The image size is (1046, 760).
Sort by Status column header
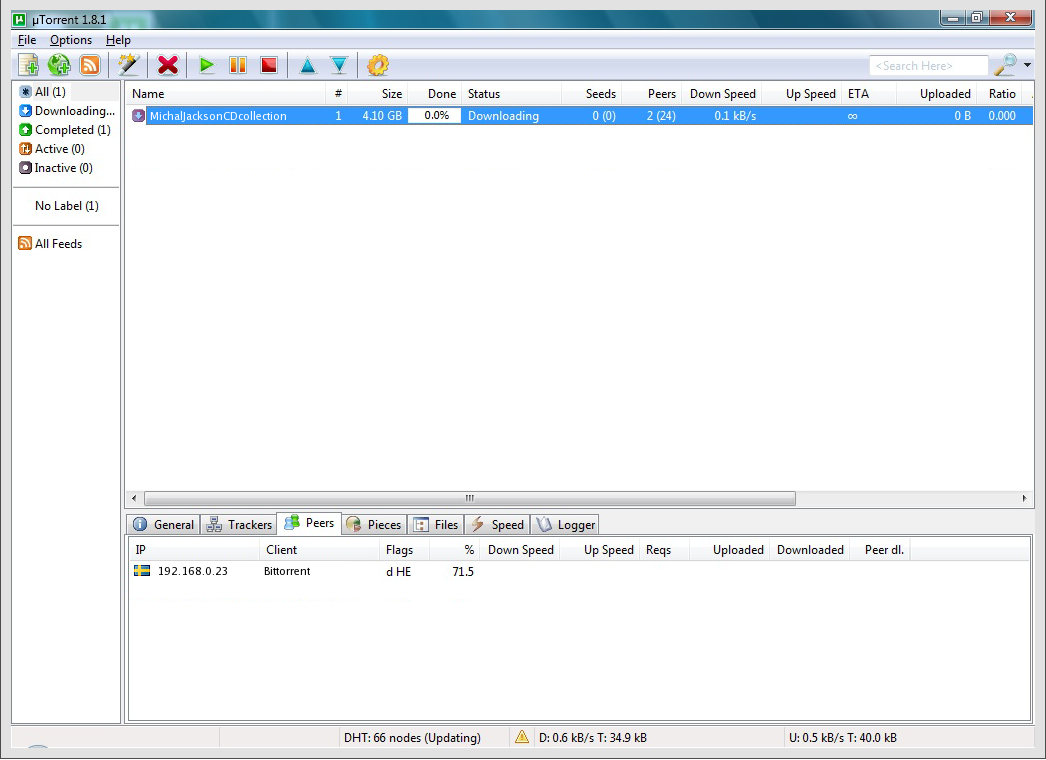(x=512, y=93)
